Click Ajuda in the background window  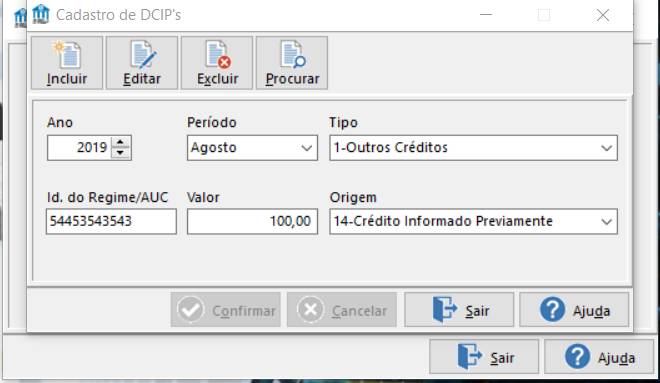[x=599, y=357]
